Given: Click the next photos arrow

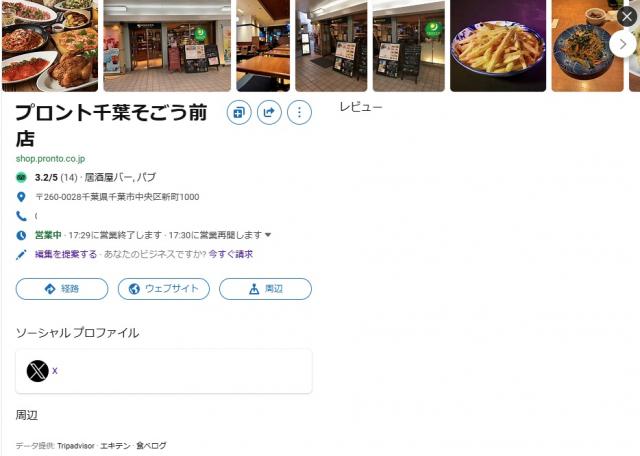Looking at the screenshot, I should 623,44.
